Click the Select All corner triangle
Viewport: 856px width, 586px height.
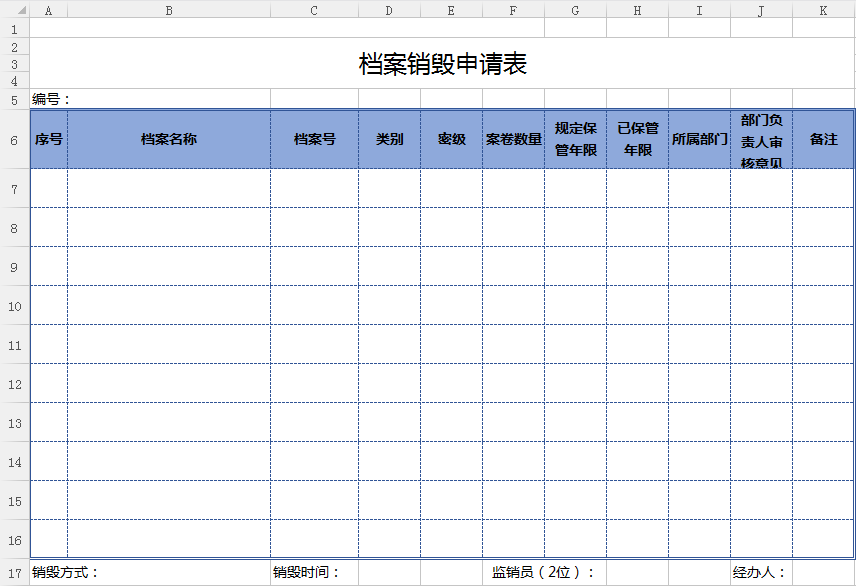click(x=15, y=10)
